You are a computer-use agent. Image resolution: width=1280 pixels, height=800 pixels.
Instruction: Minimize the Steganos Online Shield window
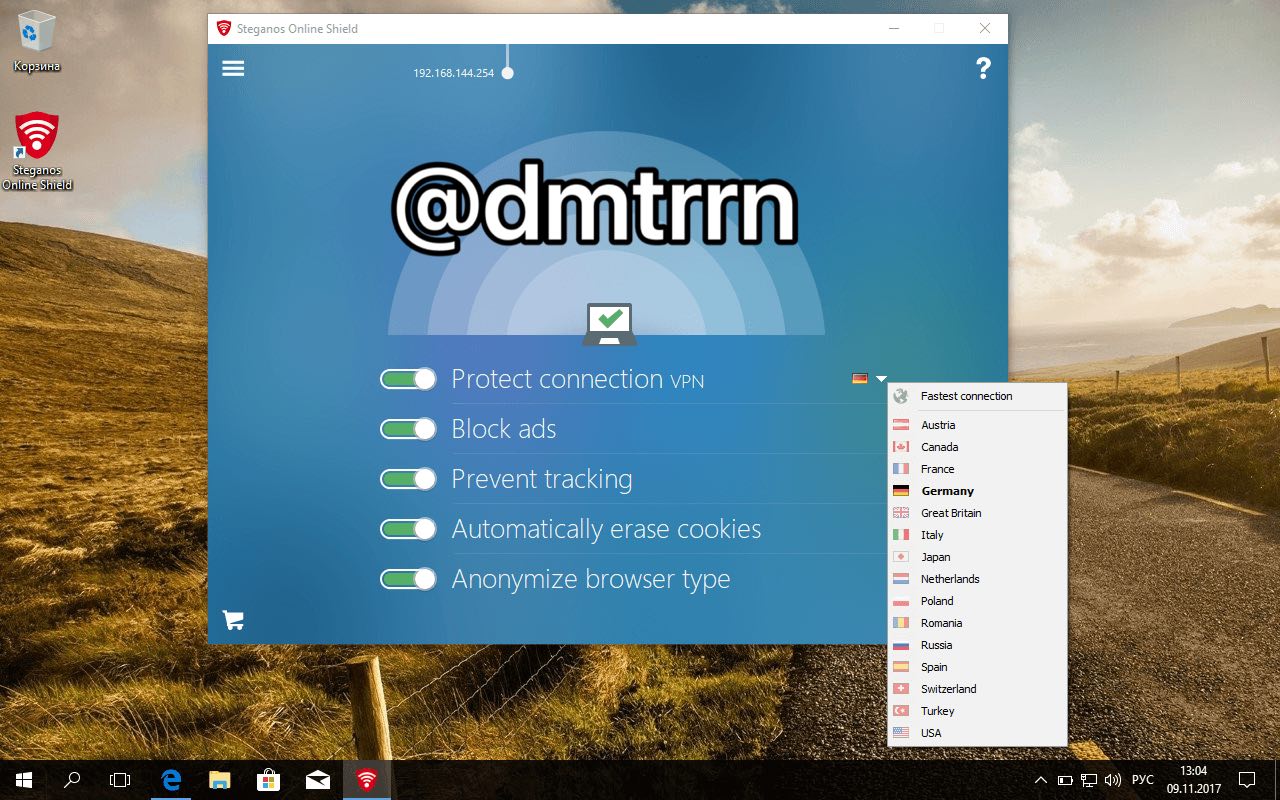click(x=892, y=28)
